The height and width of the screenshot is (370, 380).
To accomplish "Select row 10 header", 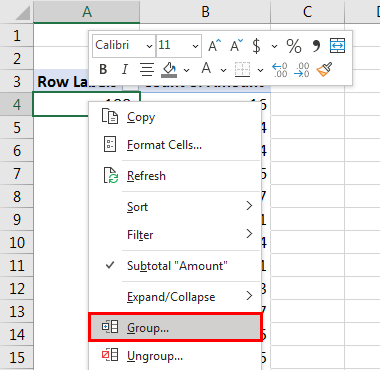I will 17,242.
